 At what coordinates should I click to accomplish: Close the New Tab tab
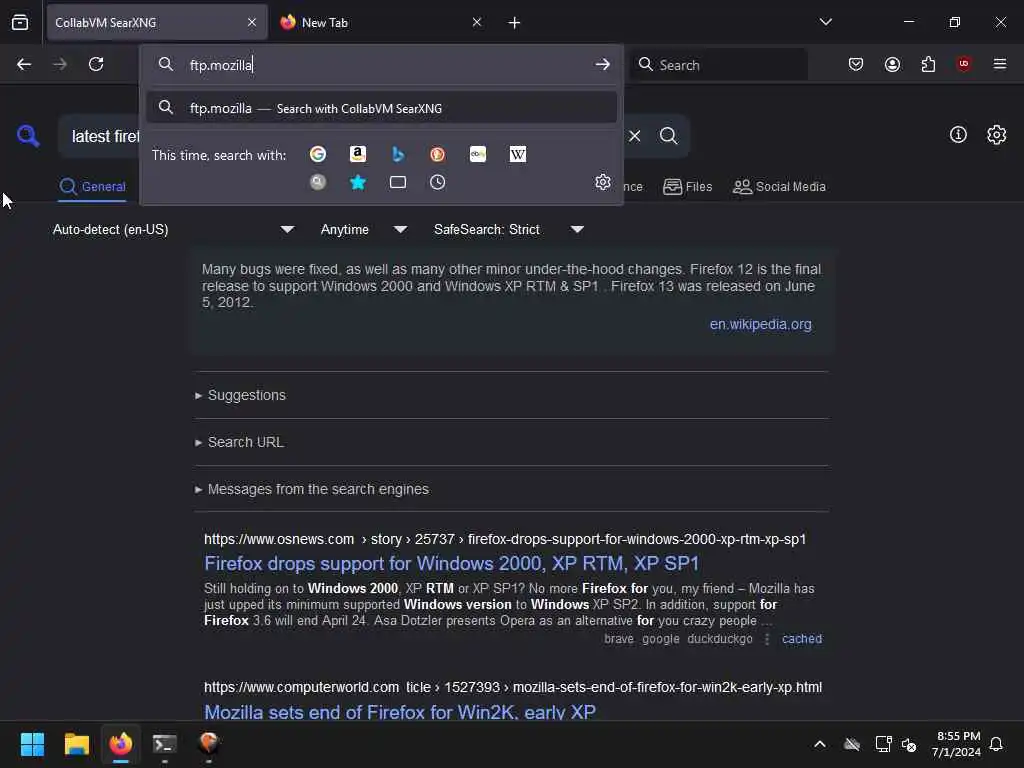(477, 22)
